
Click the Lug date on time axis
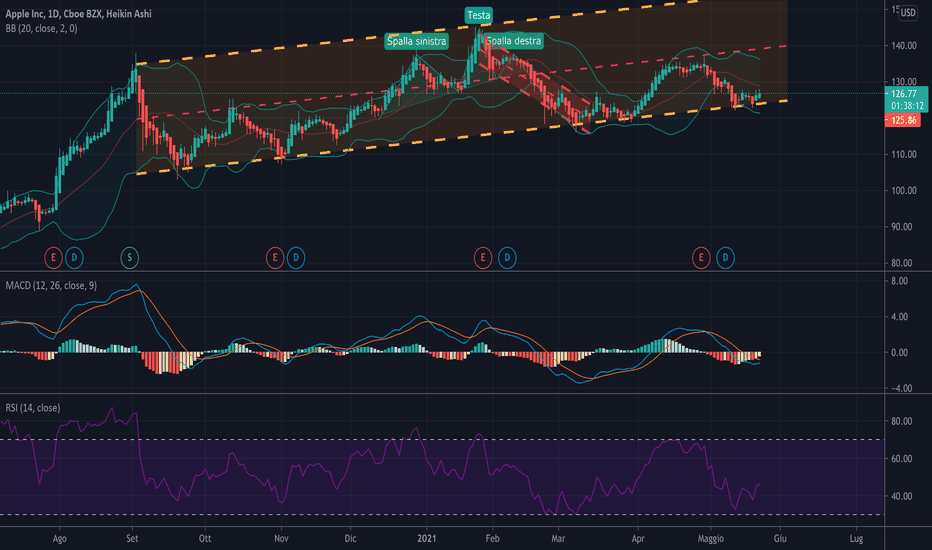[857, 539]
